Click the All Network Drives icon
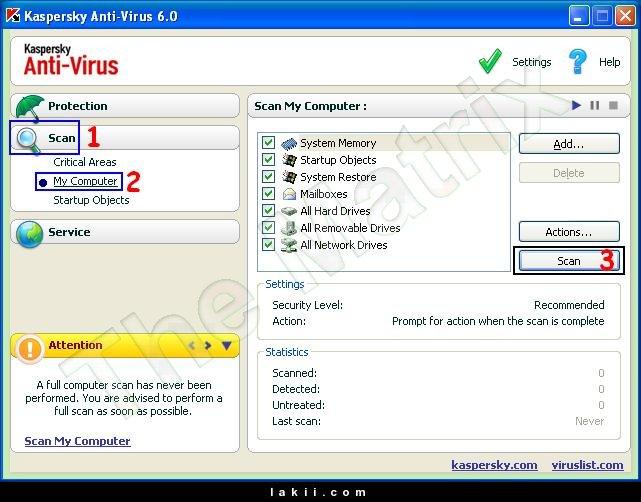The height and width of the screenshot is (502, 641). tap(289, 245)
